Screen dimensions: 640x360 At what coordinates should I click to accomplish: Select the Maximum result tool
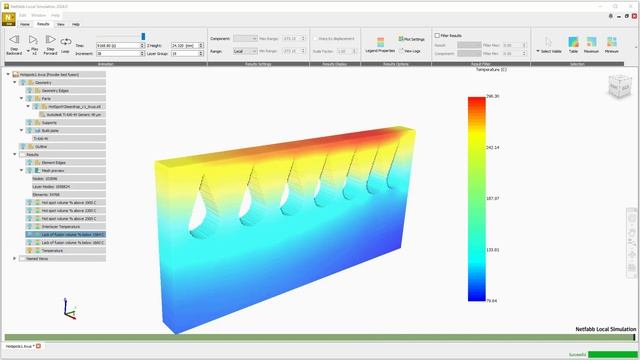[591, 44]
